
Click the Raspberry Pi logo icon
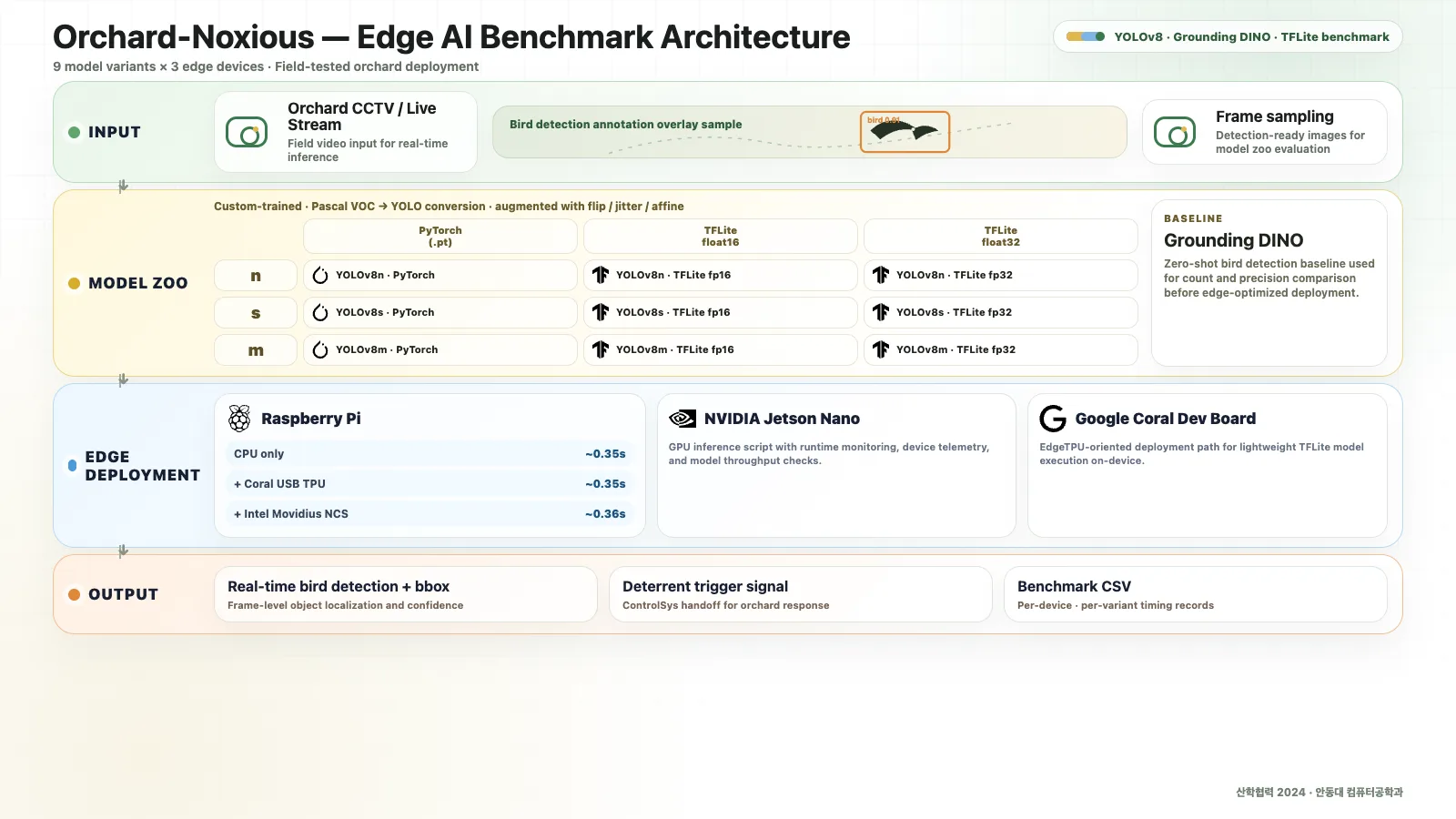(x=239, y=419)
